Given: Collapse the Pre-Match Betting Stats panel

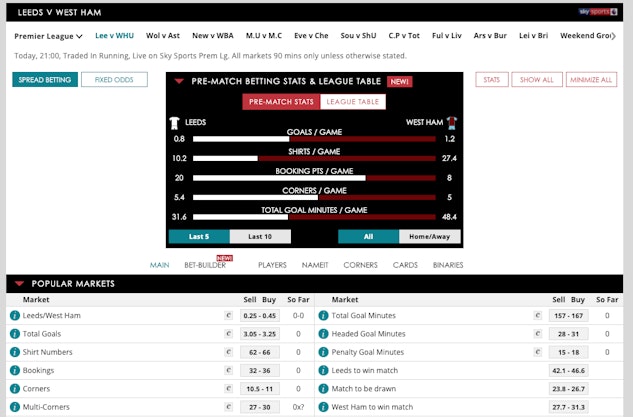Looking at the screenshot, I should [179, 81].
